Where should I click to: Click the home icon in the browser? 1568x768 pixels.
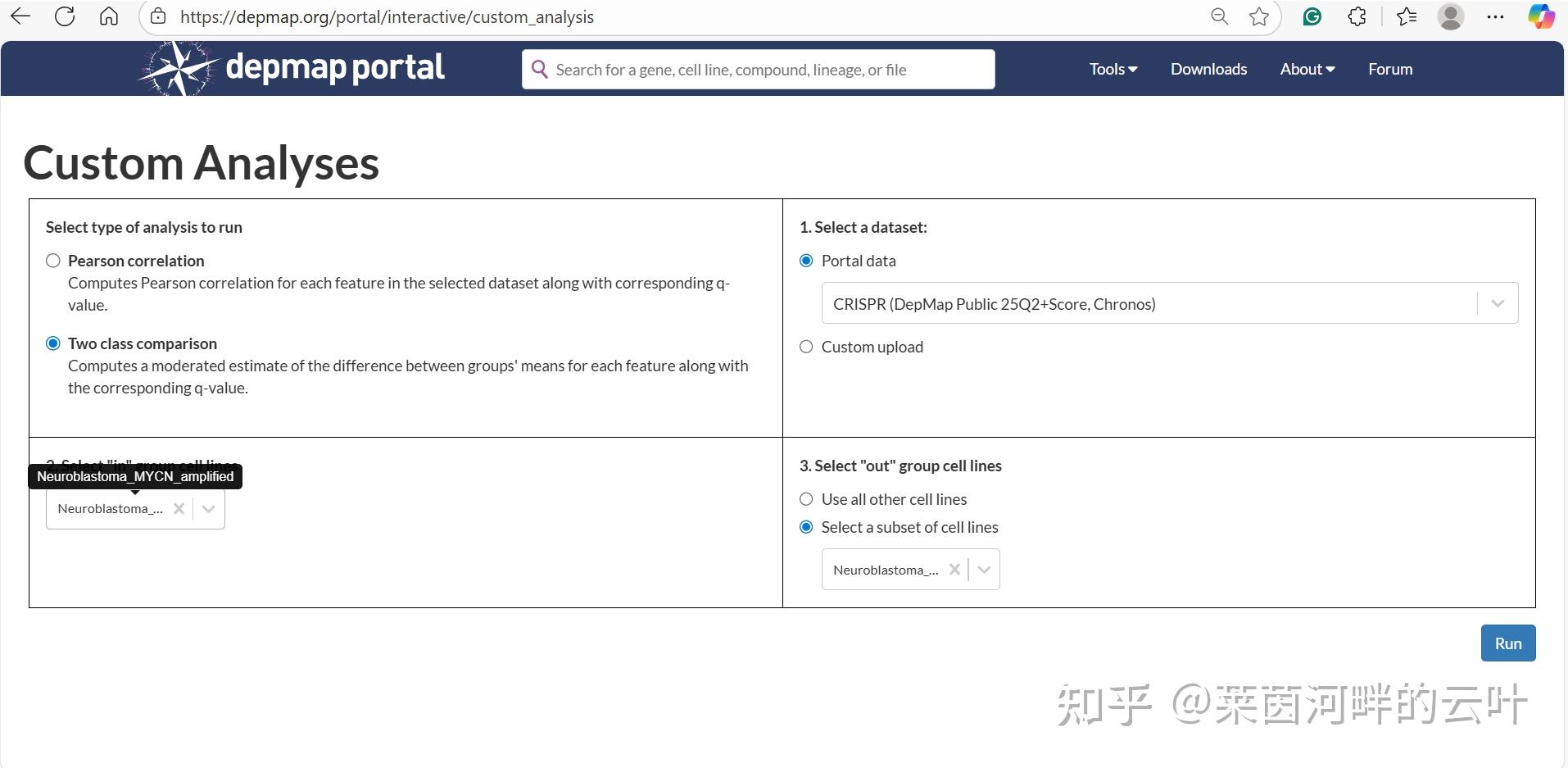coord(109,16)
